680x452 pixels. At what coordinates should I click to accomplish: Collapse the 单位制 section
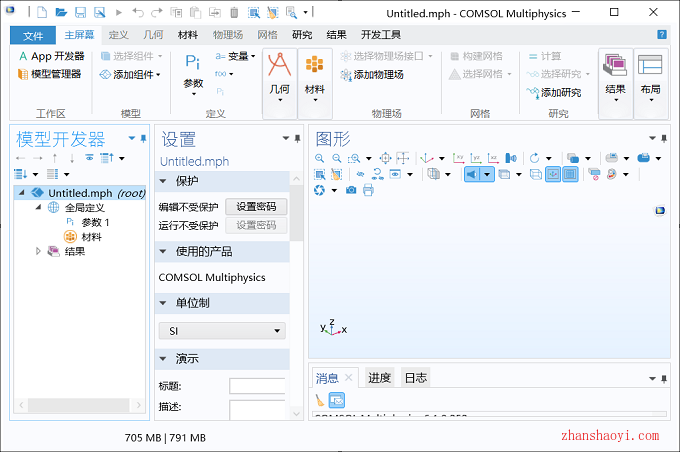pos(163,303)
